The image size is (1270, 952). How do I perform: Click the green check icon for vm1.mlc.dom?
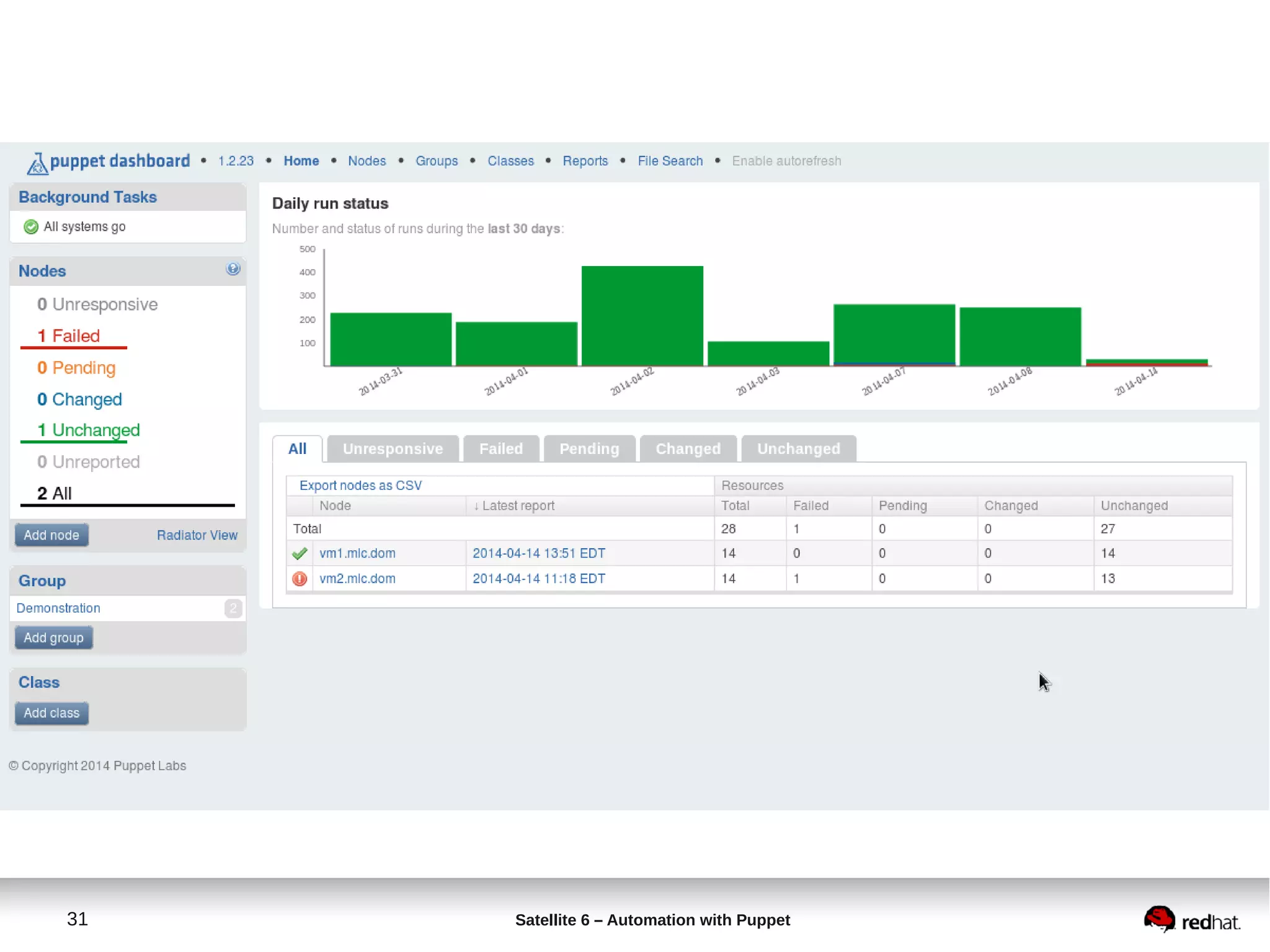point(300,553)
